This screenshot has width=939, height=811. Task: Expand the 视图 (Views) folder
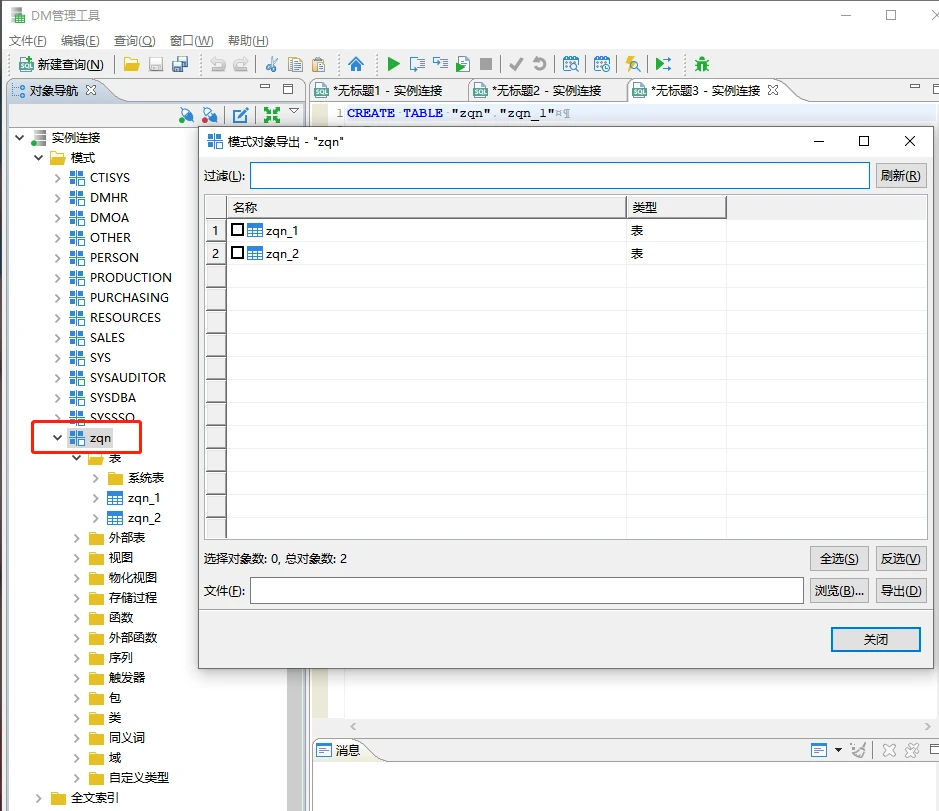click(x=77, y=557)
